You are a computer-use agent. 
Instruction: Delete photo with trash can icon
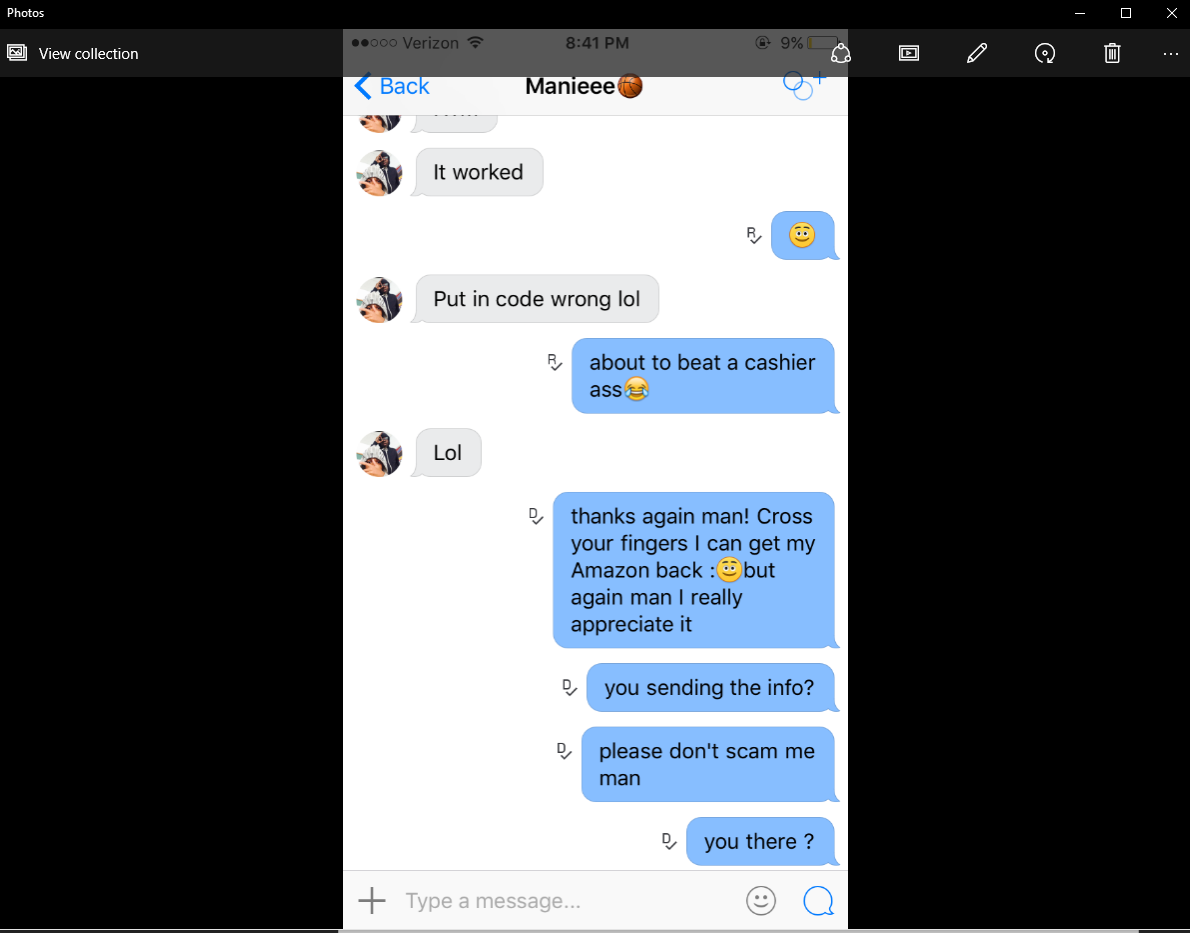[x=1112, y=53]
